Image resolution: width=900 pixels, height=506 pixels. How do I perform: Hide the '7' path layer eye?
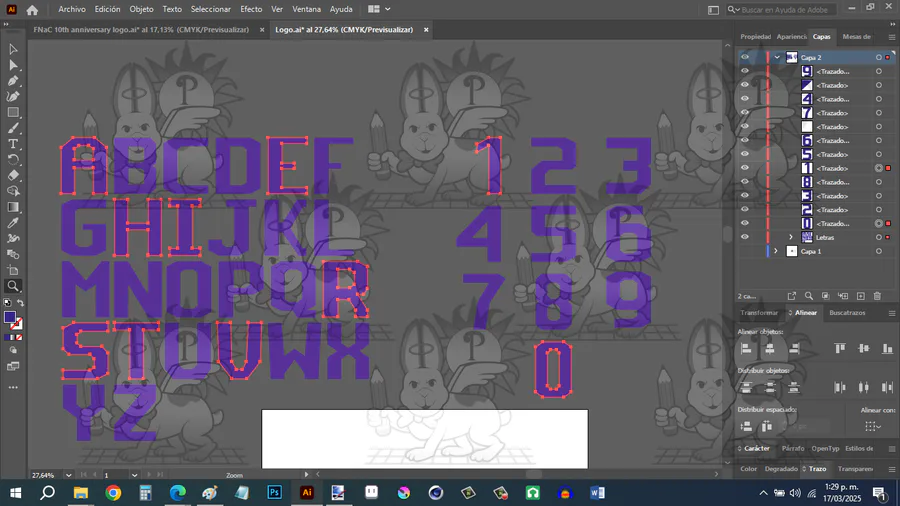click(744, 112)
